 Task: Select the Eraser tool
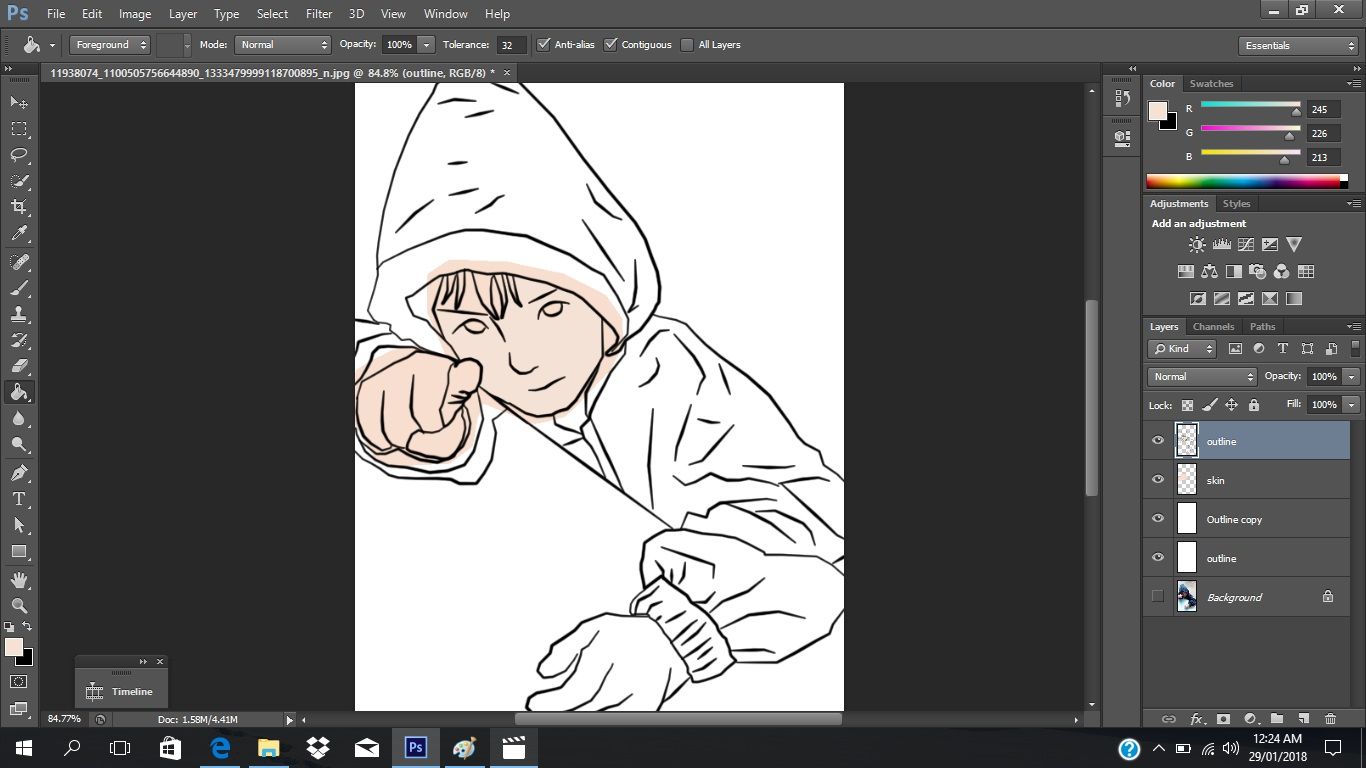coord(19,366)
